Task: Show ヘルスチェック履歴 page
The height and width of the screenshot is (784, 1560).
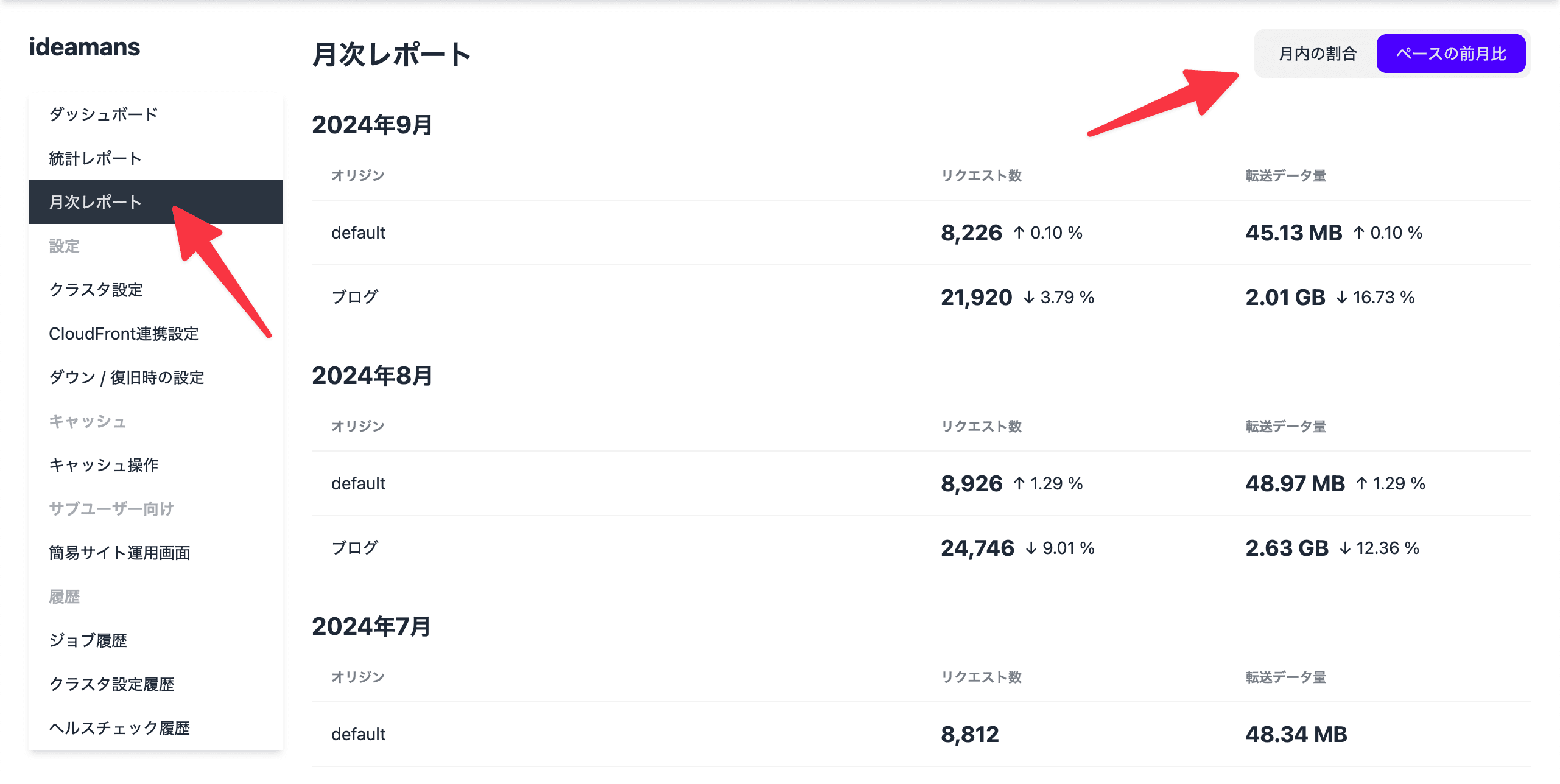Action: click(119, 728)
